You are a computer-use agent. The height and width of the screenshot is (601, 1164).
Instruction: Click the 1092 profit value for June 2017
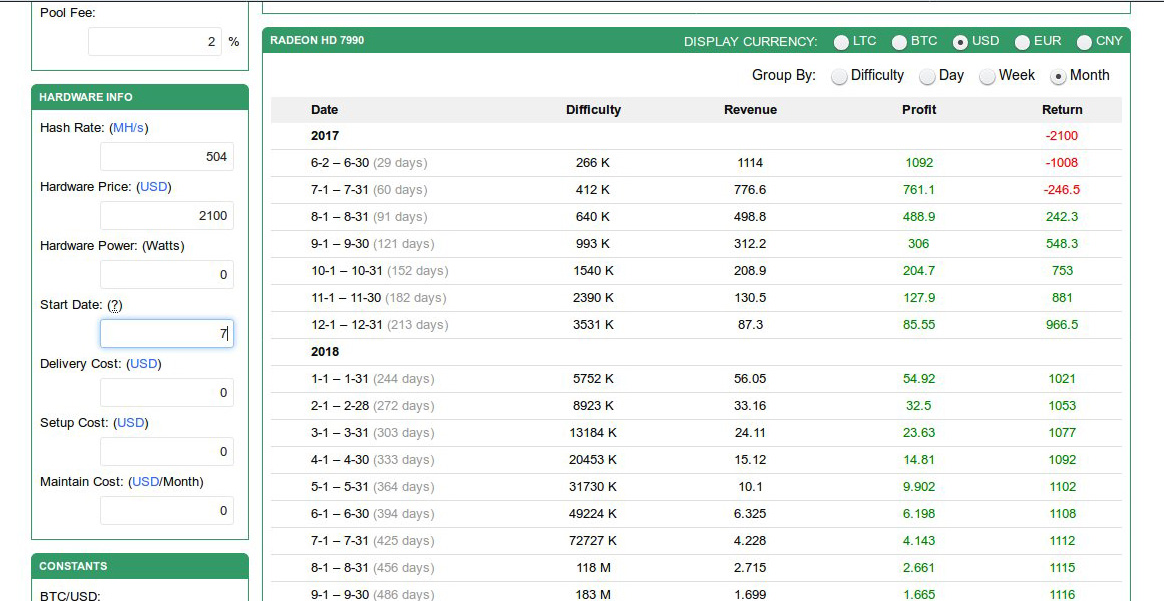919,162
